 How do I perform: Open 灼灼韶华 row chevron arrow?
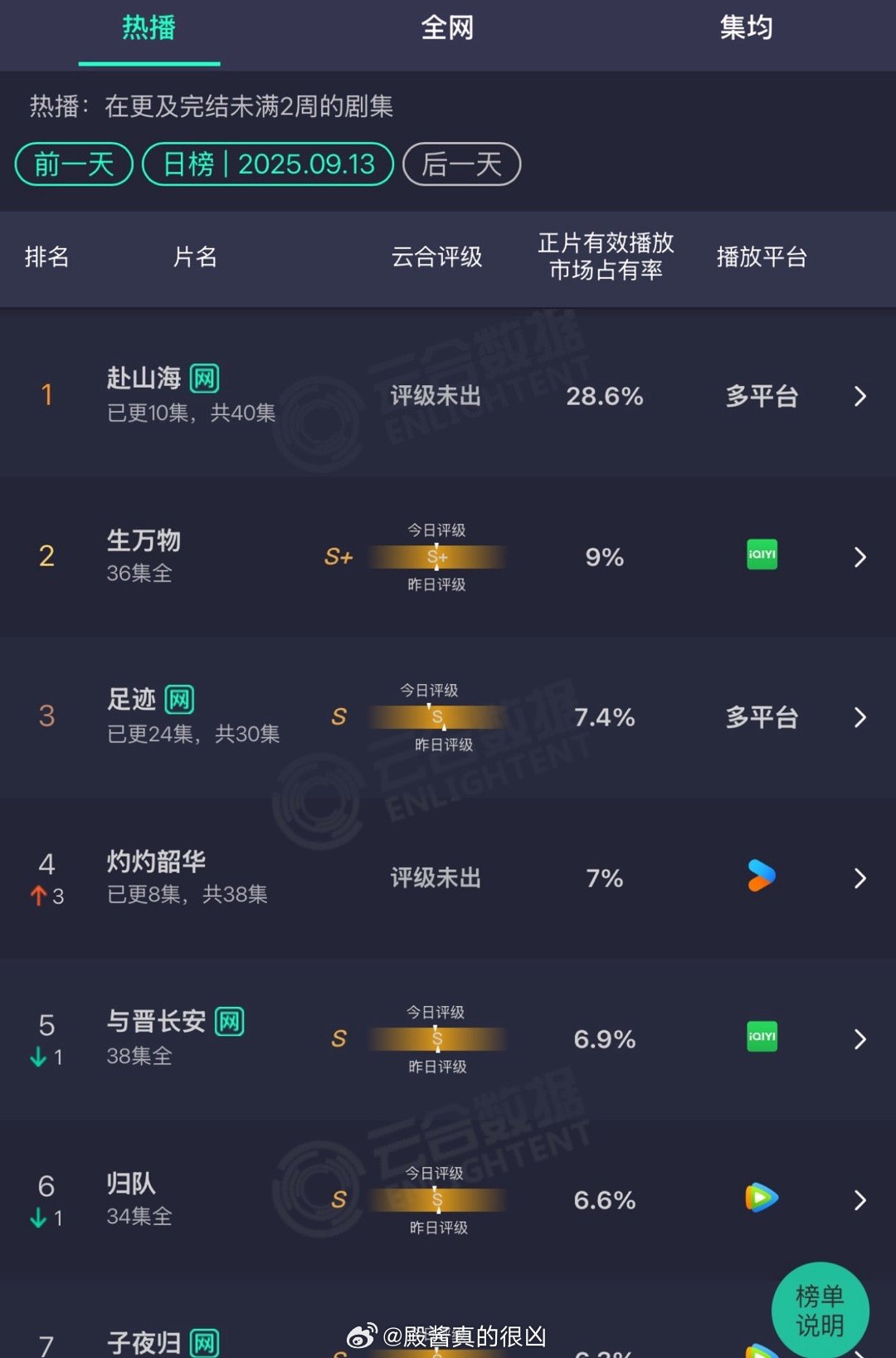point(860,878)
